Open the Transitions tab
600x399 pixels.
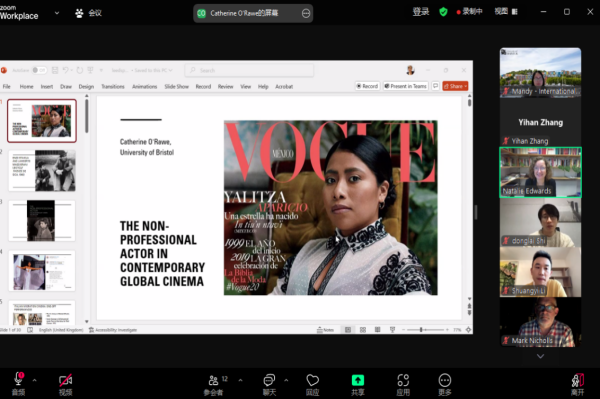click(113, 86)
